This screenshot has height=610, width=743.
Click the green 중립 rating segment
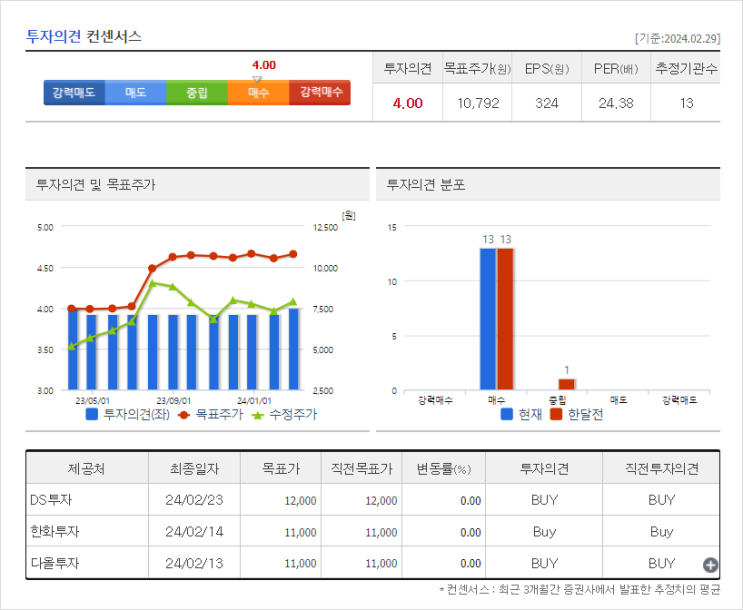click(x=197, y=92)
